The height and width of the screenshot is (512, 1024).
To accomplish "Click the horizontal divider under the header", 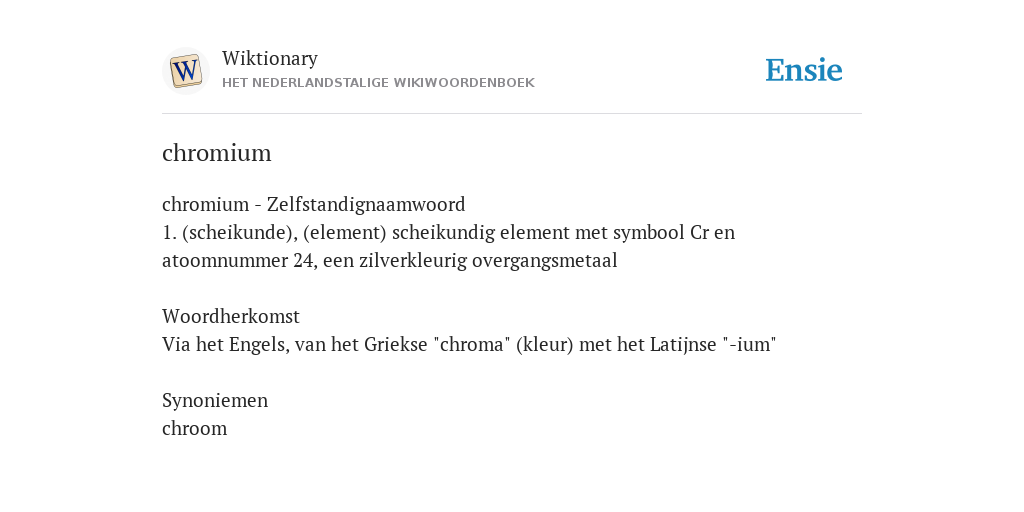I will coord(512,114).
